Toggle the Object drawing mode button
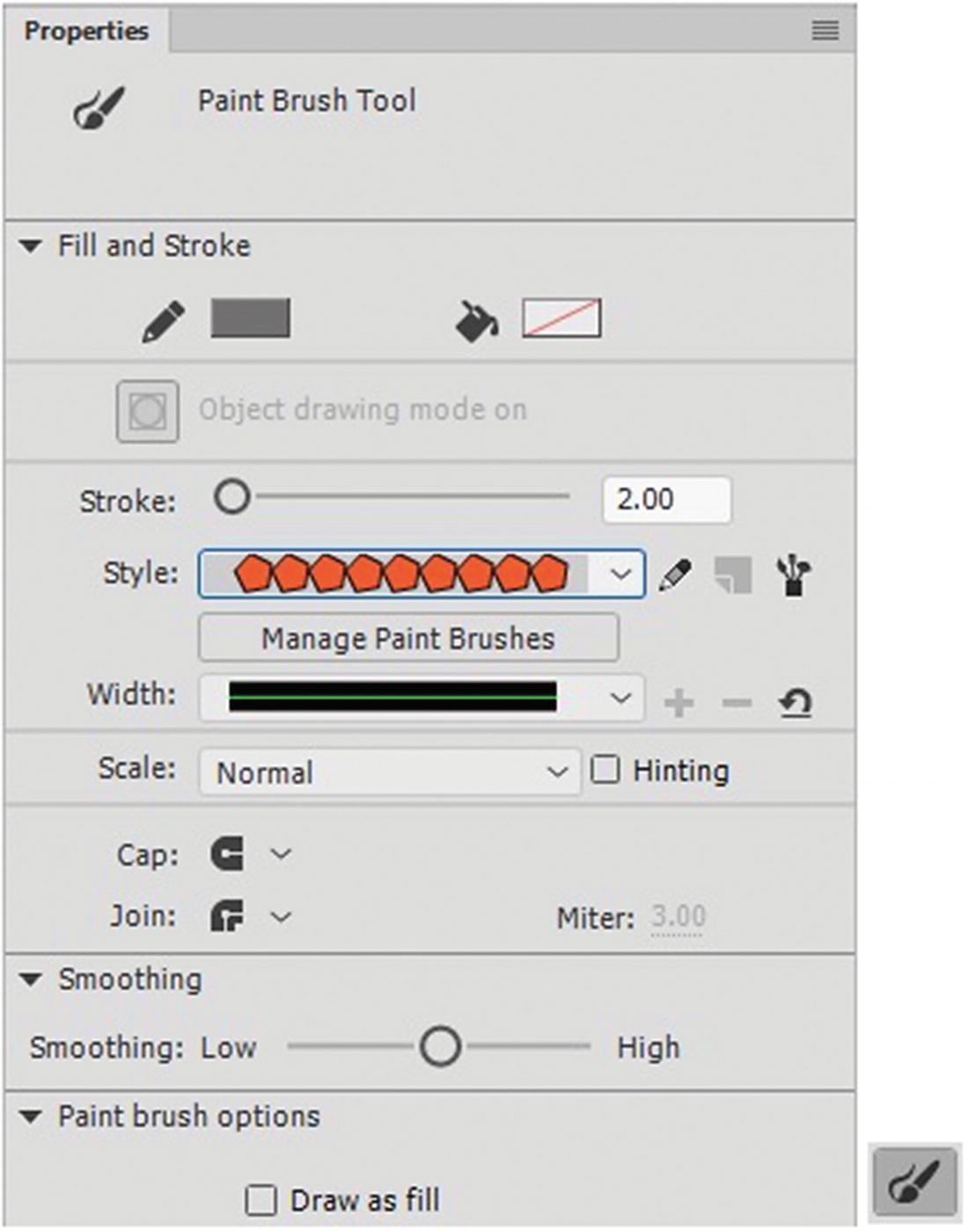Screen dimensions: 968x1232 pos(148,411)
